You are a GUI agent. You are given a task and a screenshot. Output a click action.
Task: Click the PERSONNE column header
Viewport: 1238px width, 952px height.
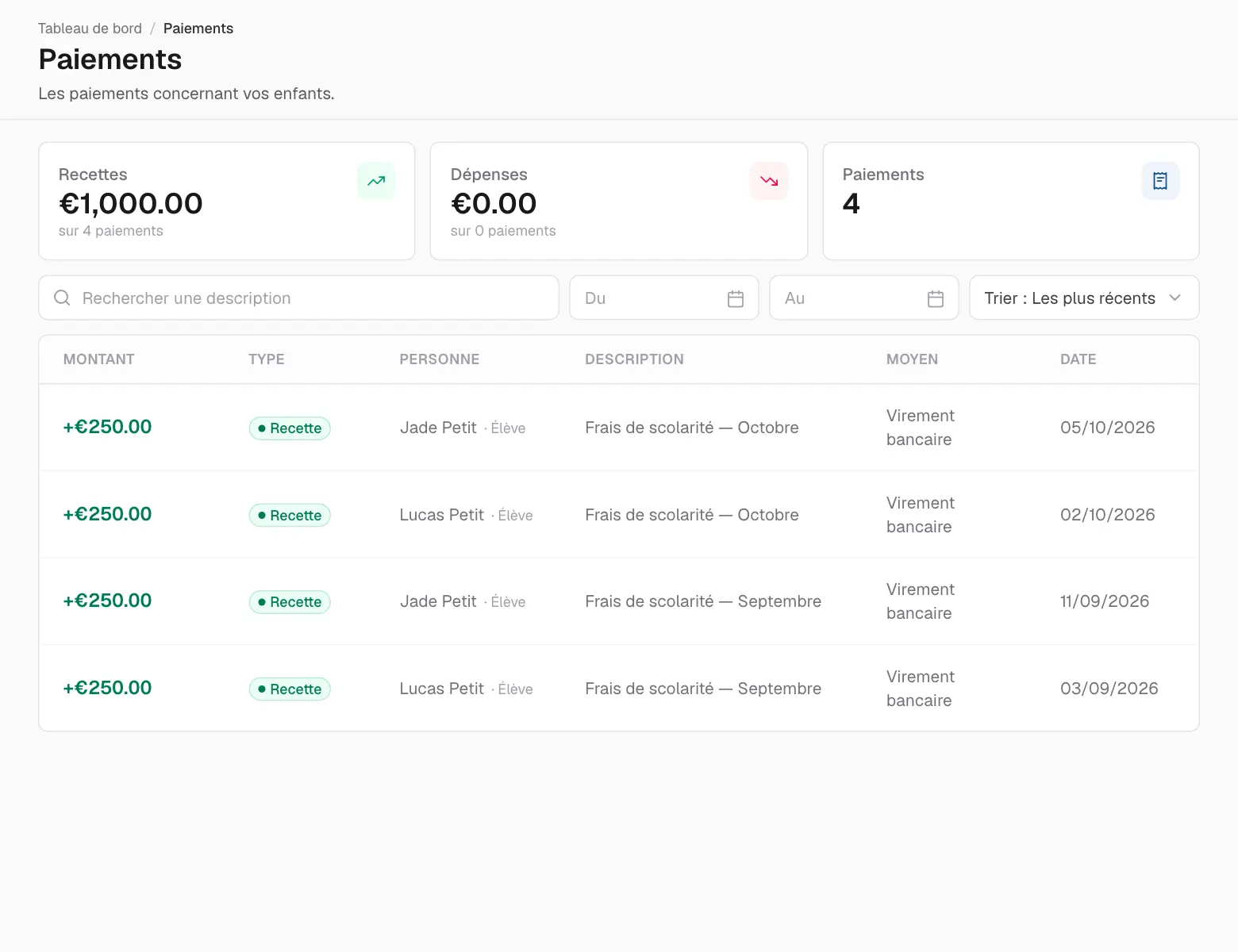(440, 359)
